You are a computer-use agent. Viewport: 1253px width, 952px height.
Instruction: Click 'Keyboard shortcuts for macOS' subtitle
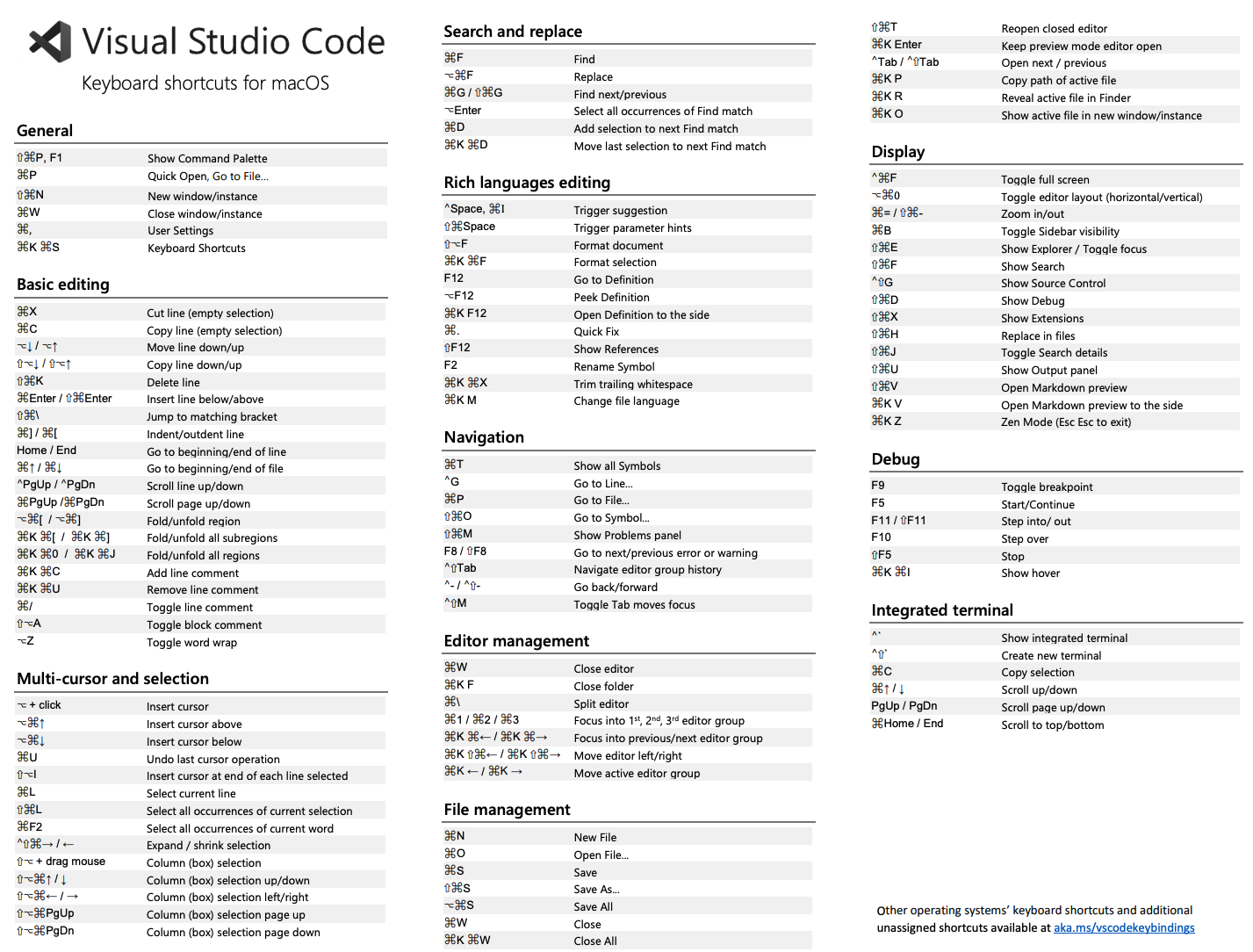pos(205,83)
